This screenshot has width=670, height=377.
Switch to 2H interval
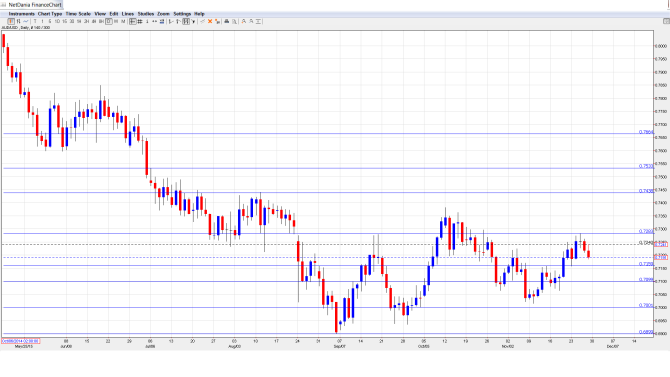click(x=86, y=21)
